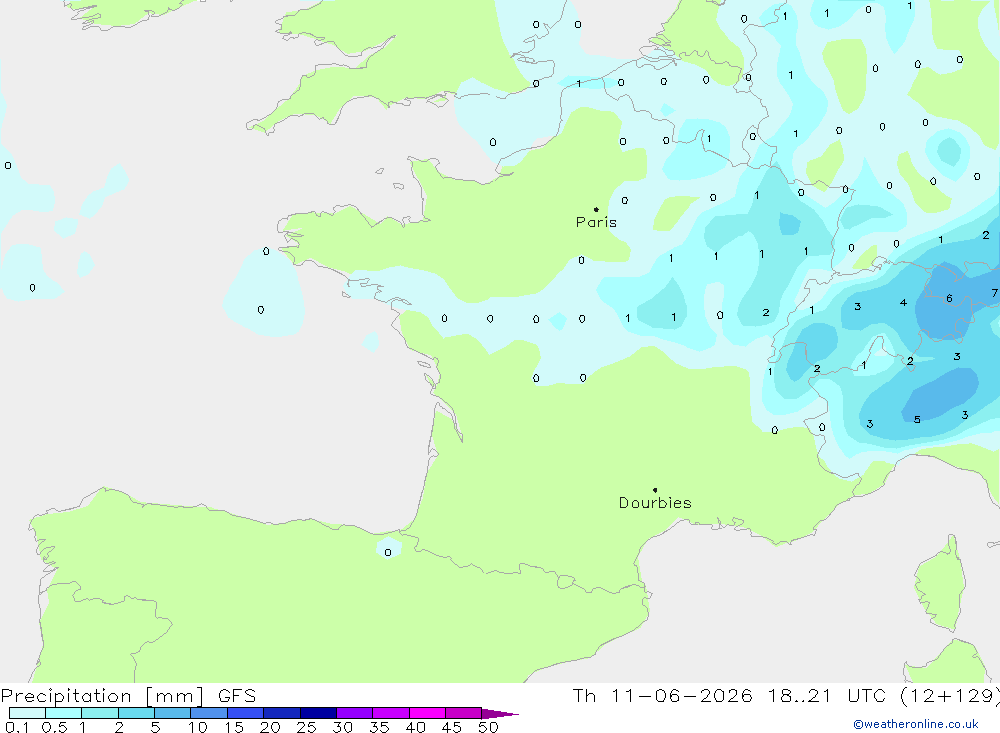Select the 'Paris' map label
The height and width of the screenshot is (733, 1000).
tap(596, 222)
